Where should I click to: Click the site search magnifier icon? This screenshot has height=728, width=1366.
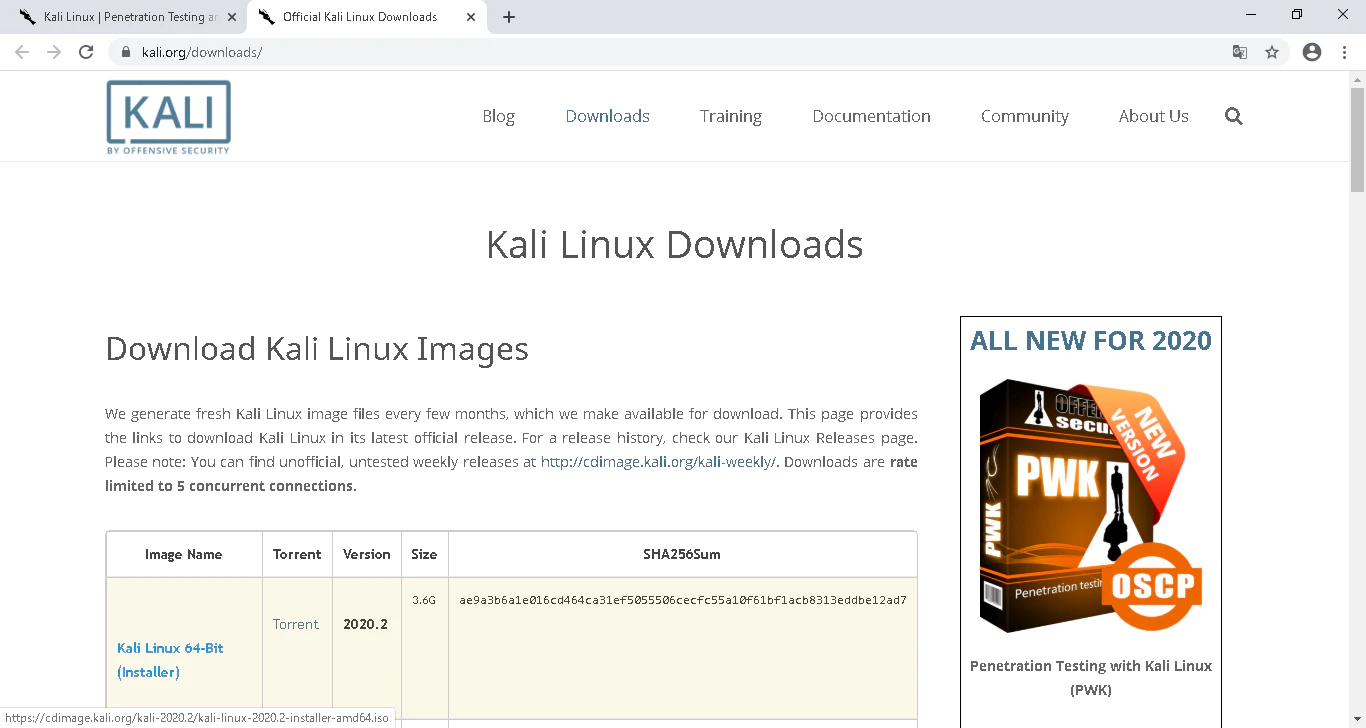[1234, 116]
